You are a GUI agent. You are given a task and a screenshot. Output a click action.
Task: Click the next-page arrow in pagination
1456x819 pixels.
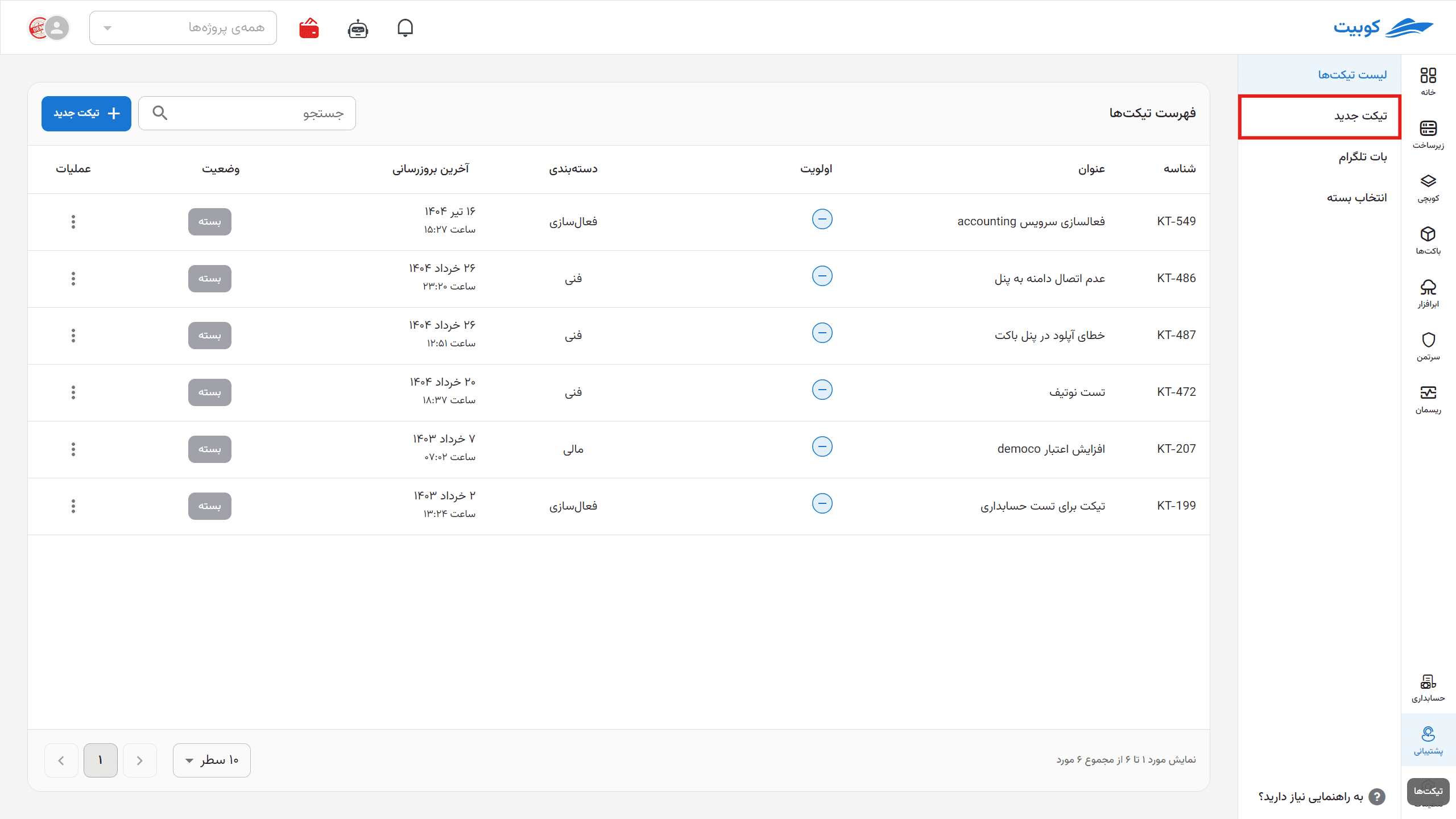[61, 760]
